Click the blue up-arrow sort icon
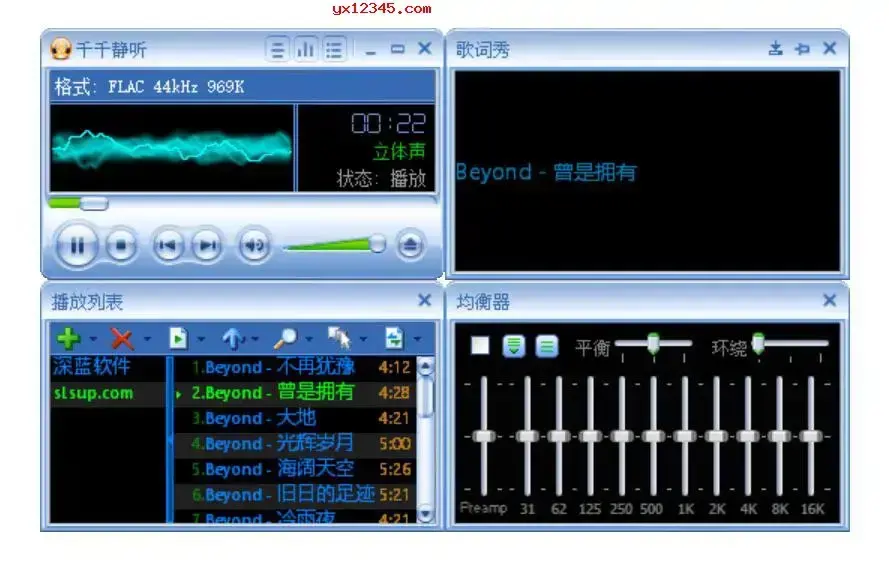 pos(232,339)
